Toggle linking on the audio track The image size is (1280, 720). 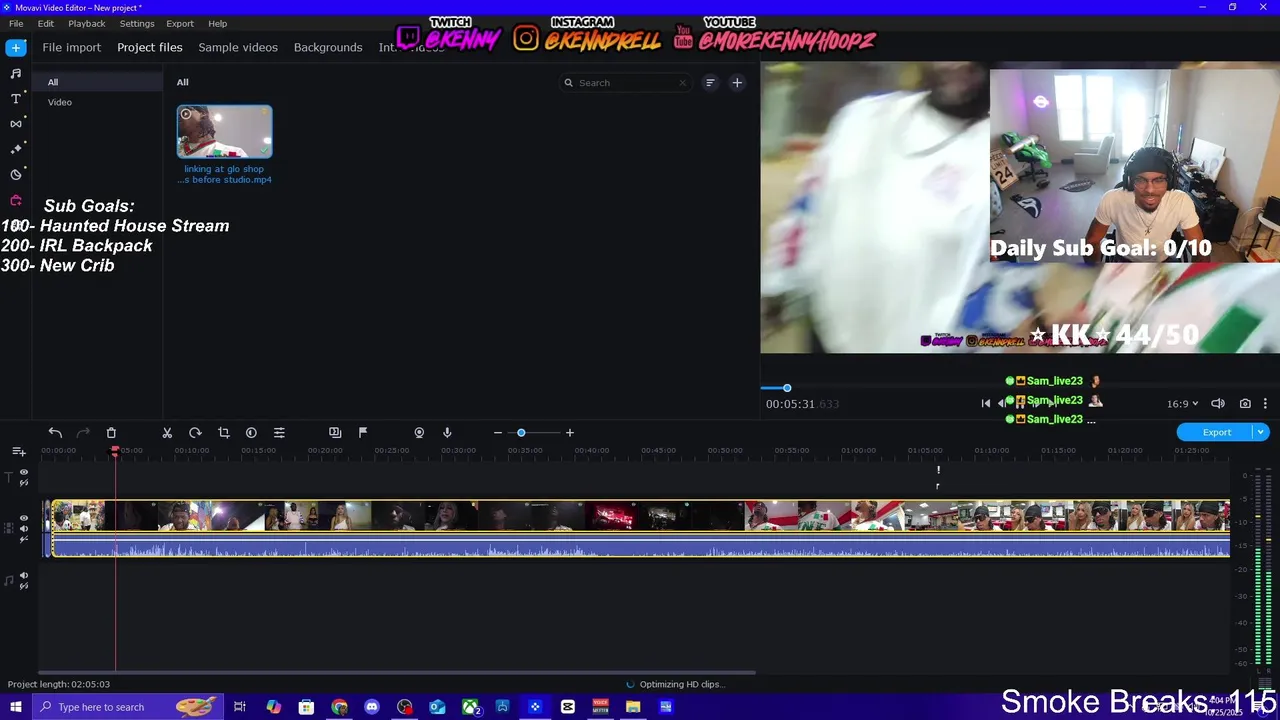tap(24, 586)
